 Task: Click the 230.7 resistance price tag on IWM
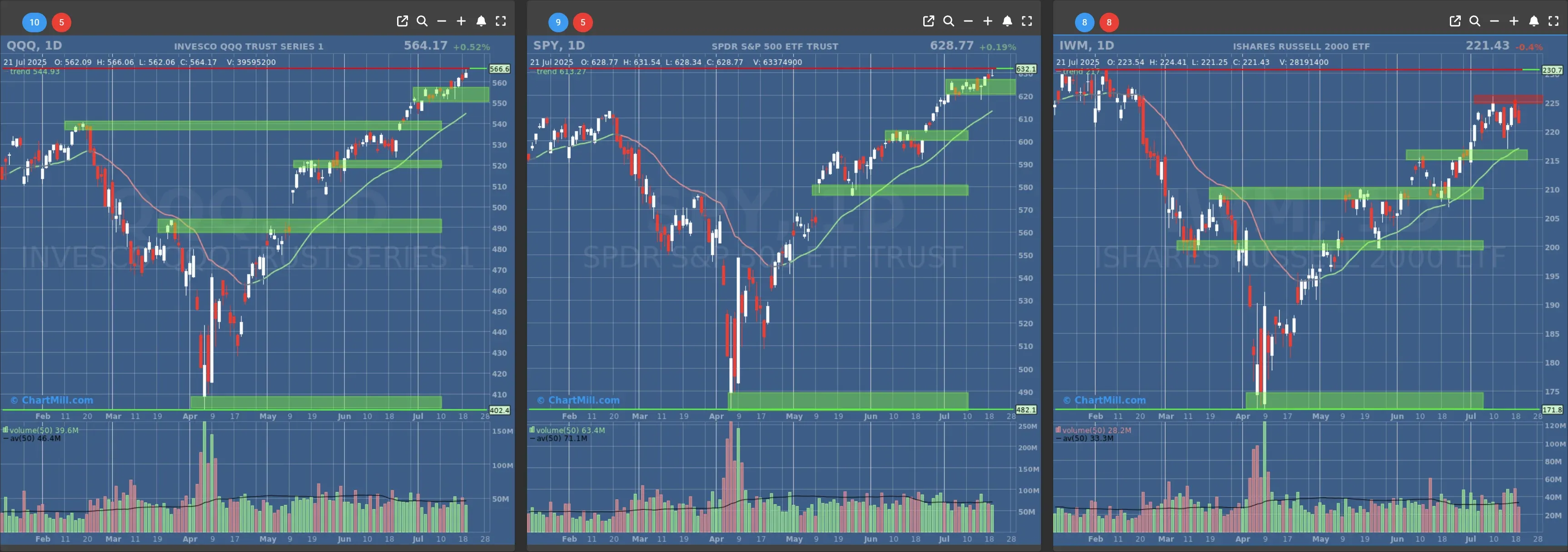click(1552, 70)
